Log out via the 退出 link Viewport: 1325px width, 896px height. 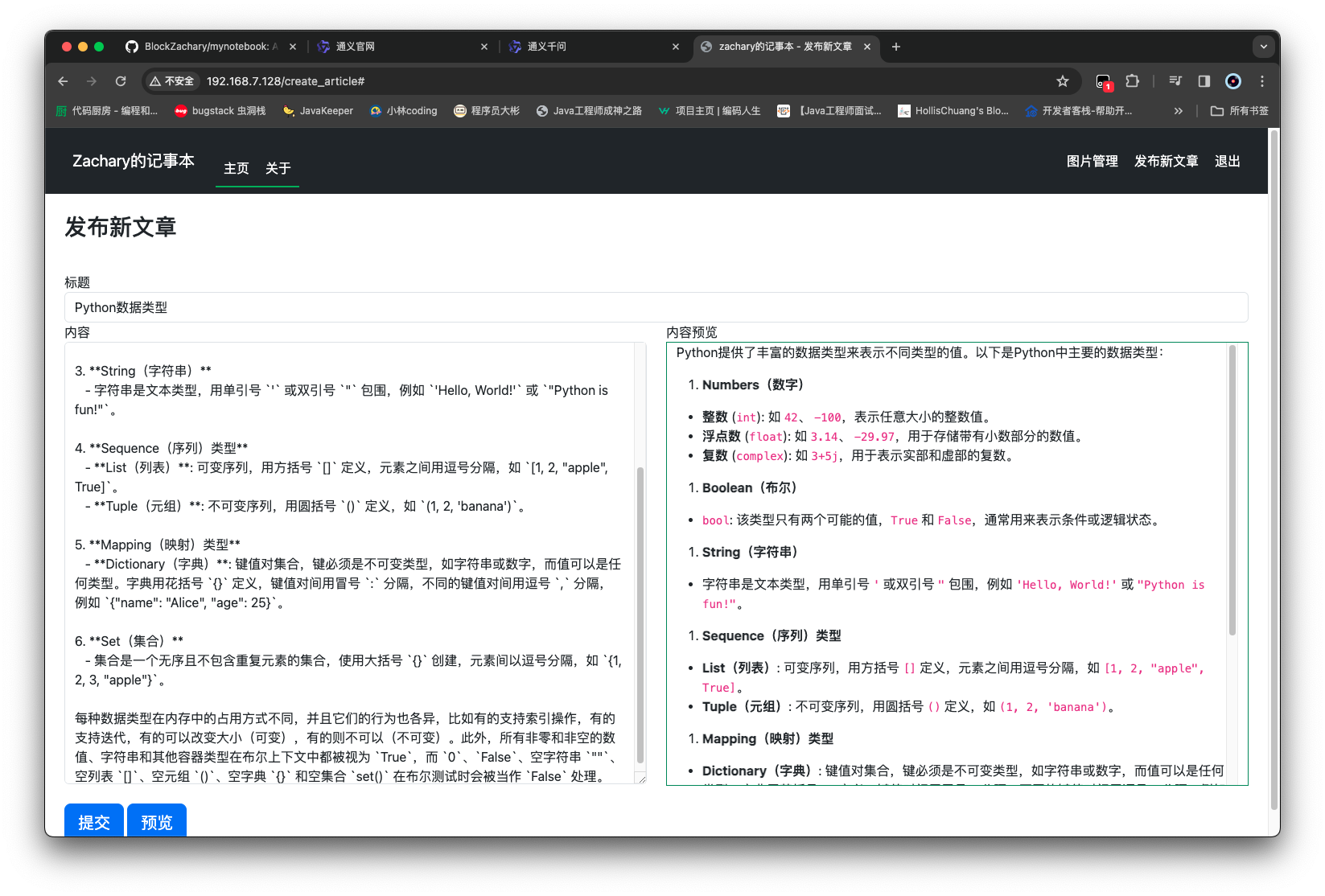(1228, 161)
